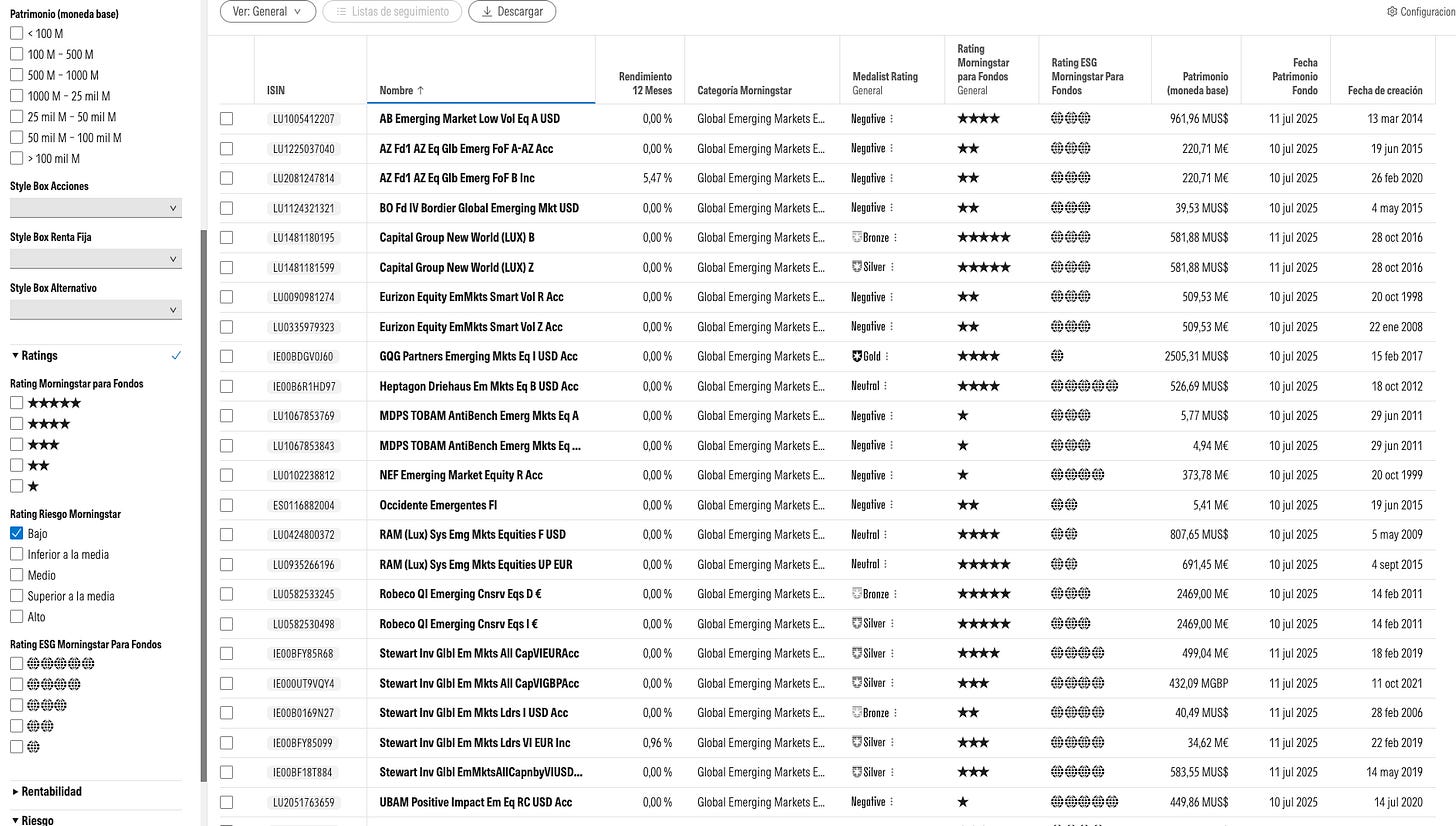Open Medalist menu for Heptagon Driehaus row
The image size is (1456, 826).
(887, 386)
